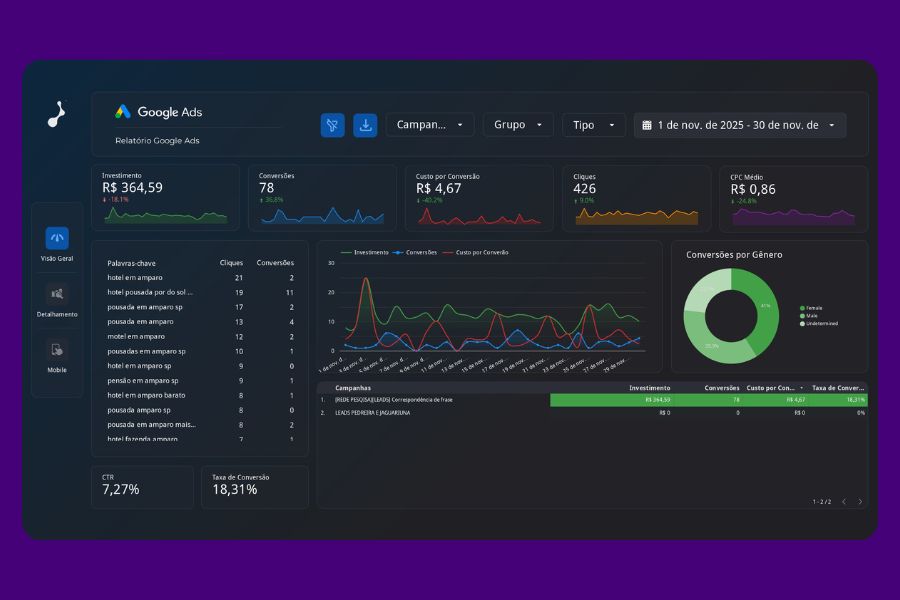Open the Visão Geral page icon
The image size is (900, 600).
point(57,238)
